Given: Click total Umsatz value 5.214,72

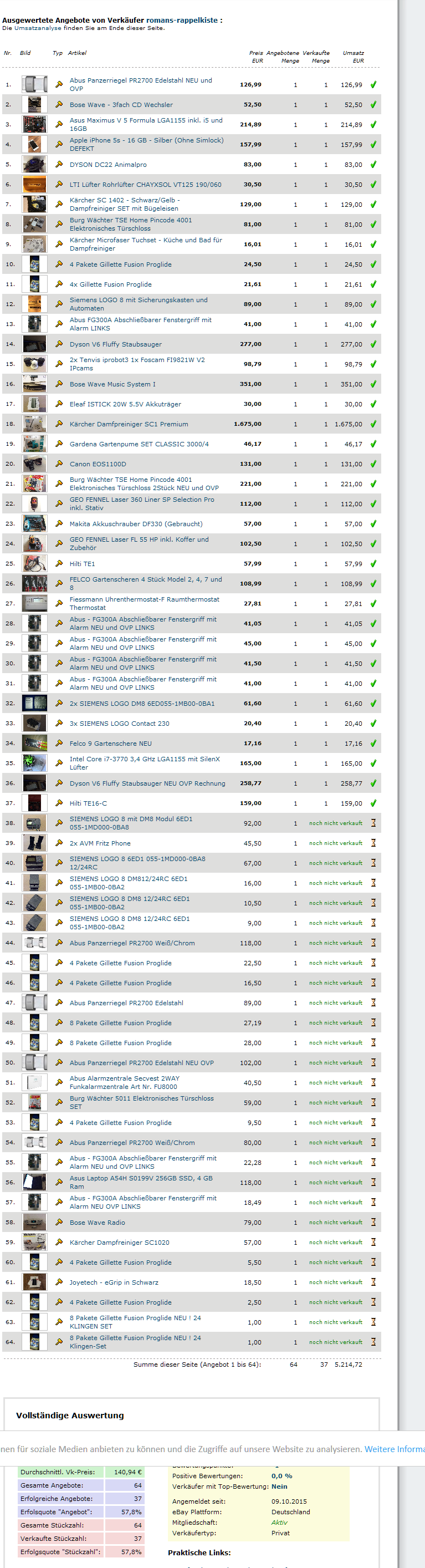Looking at the screenshot, I should tap(349, 1365).
